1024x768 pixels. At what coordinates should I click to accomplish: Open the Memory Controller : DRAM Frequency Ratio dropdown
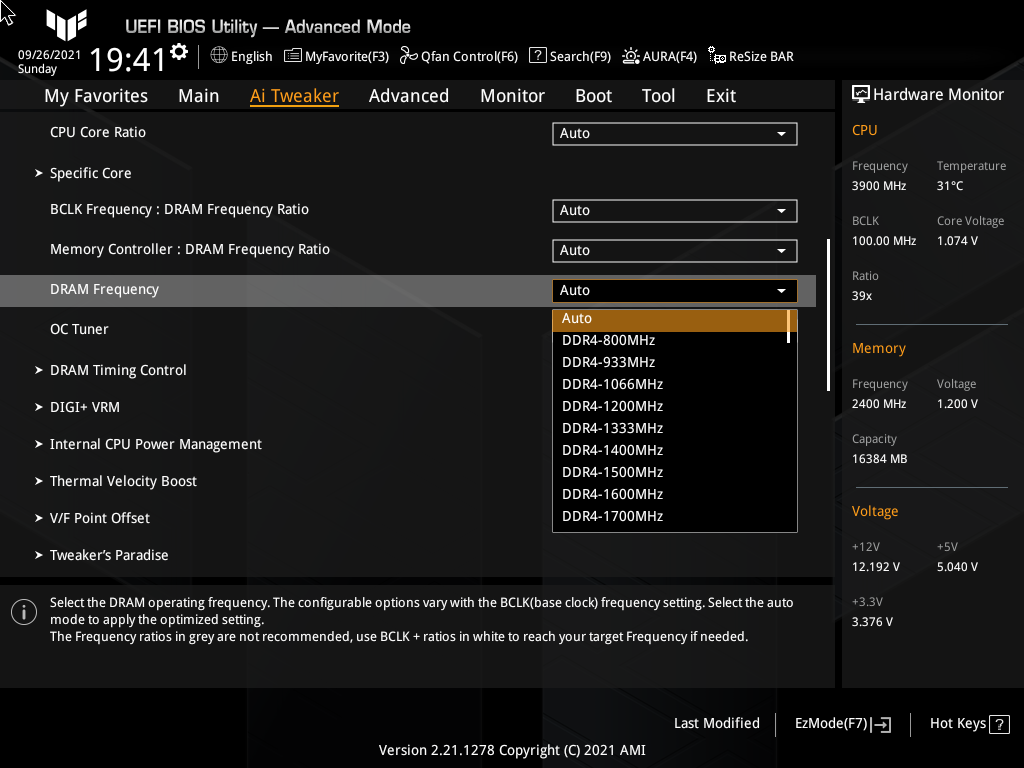click(x=674, y=250)
